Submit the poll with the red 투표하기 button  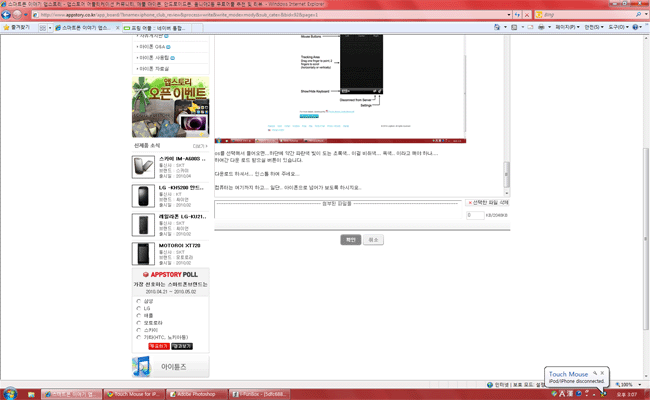click(x=159, y=346)
